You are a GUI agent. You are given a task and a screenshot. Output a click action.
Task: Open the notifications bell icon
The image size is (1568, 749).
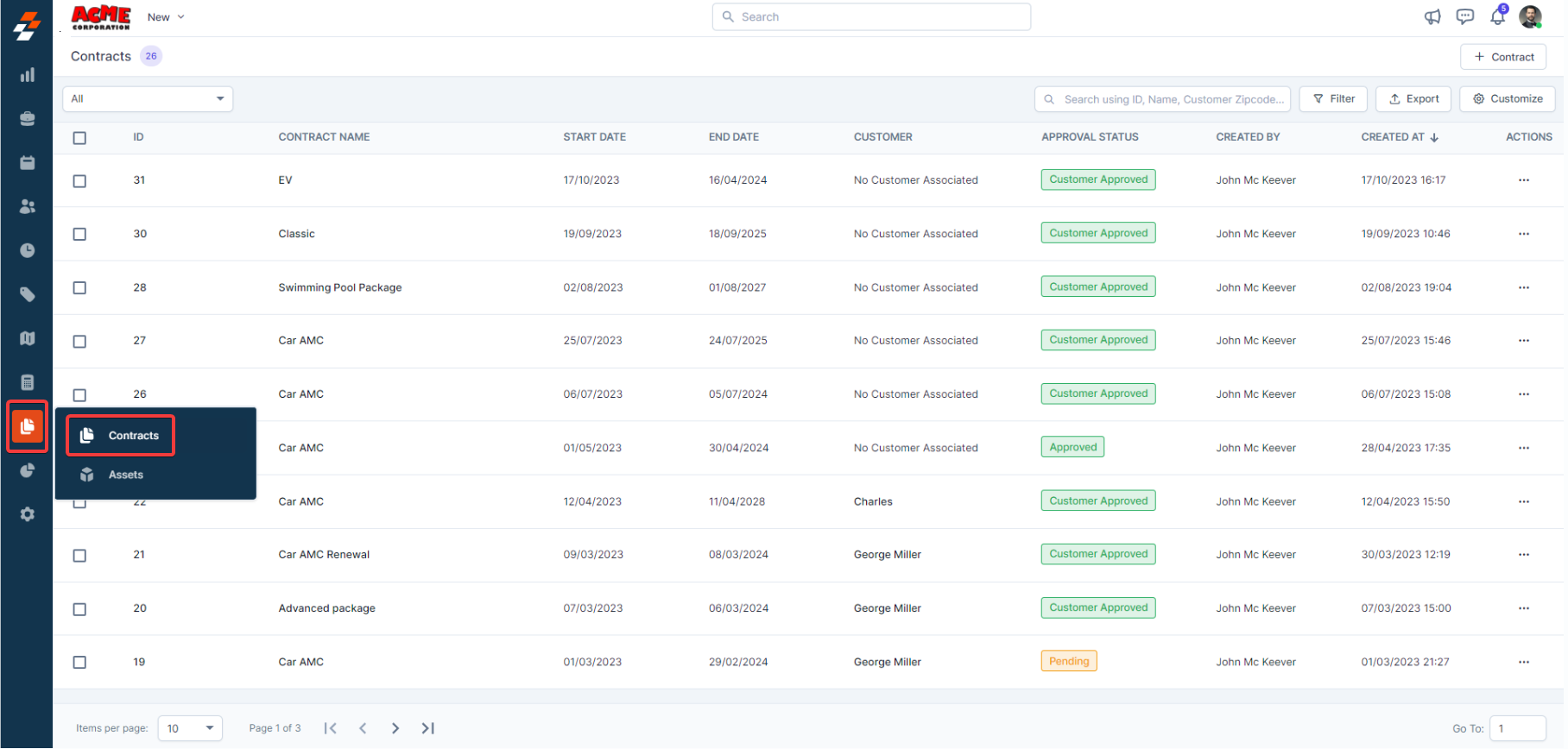(x=1497, y=16)
